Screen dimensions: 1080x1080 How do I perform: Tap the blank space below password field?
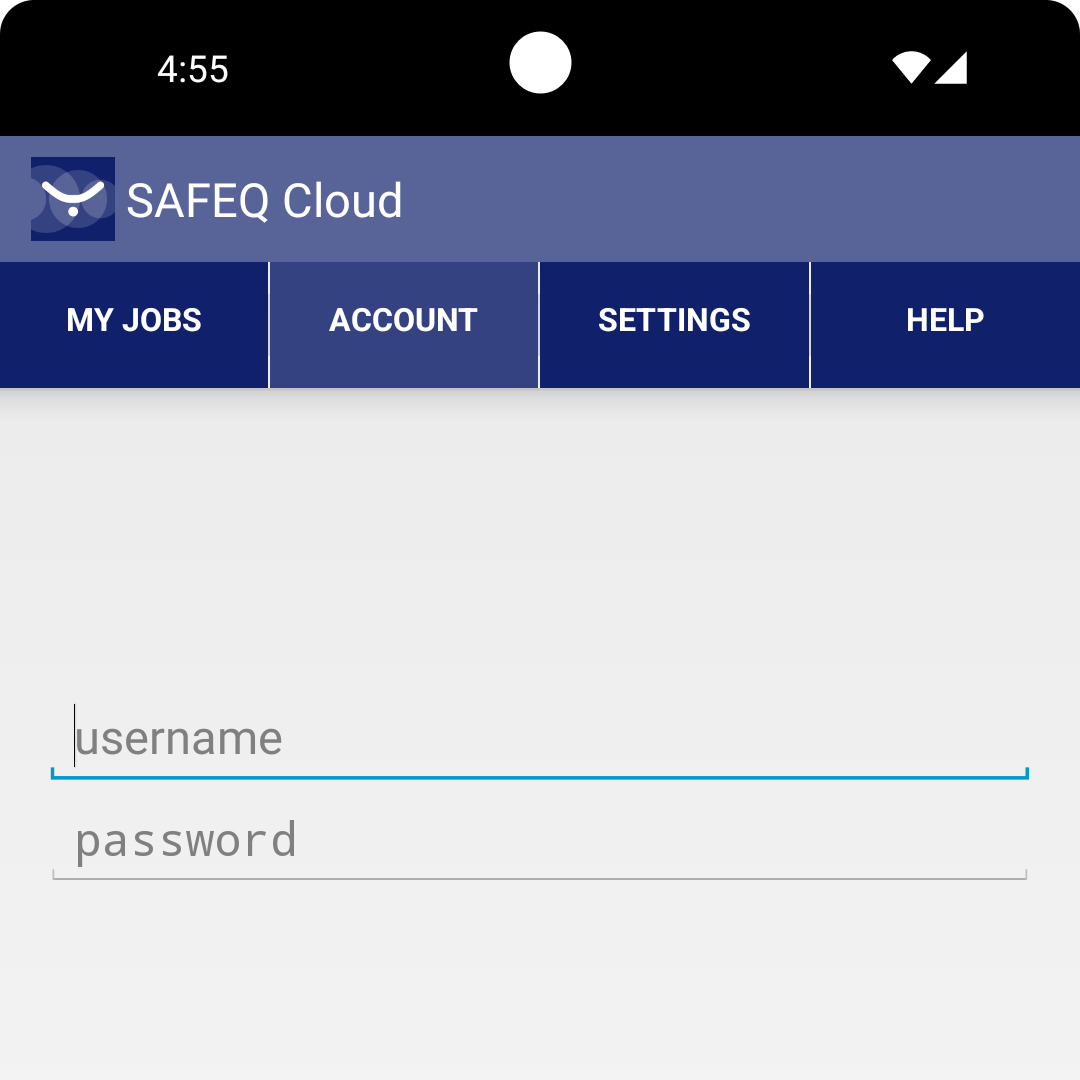[x=540, y=980]
